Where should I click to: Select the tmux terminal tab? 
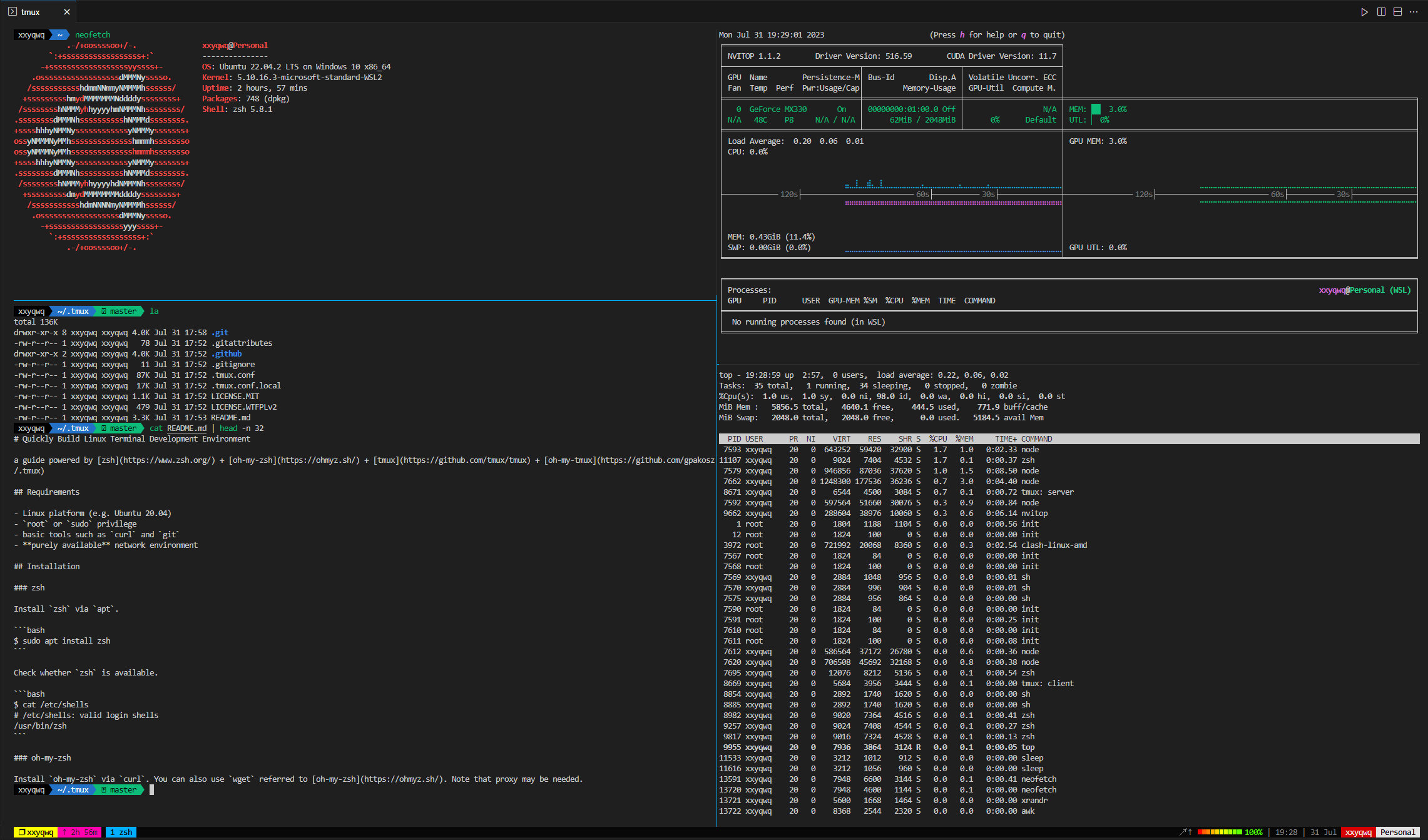31,12
